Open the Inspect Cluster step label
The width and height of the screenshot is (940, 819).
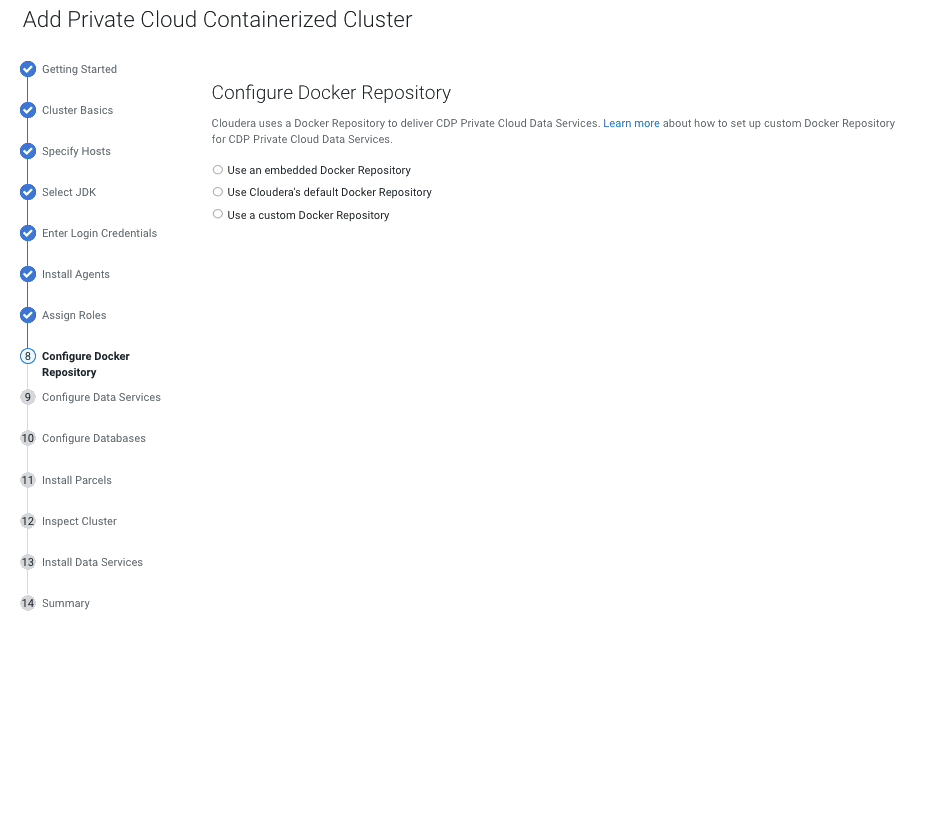coord(79,522)
